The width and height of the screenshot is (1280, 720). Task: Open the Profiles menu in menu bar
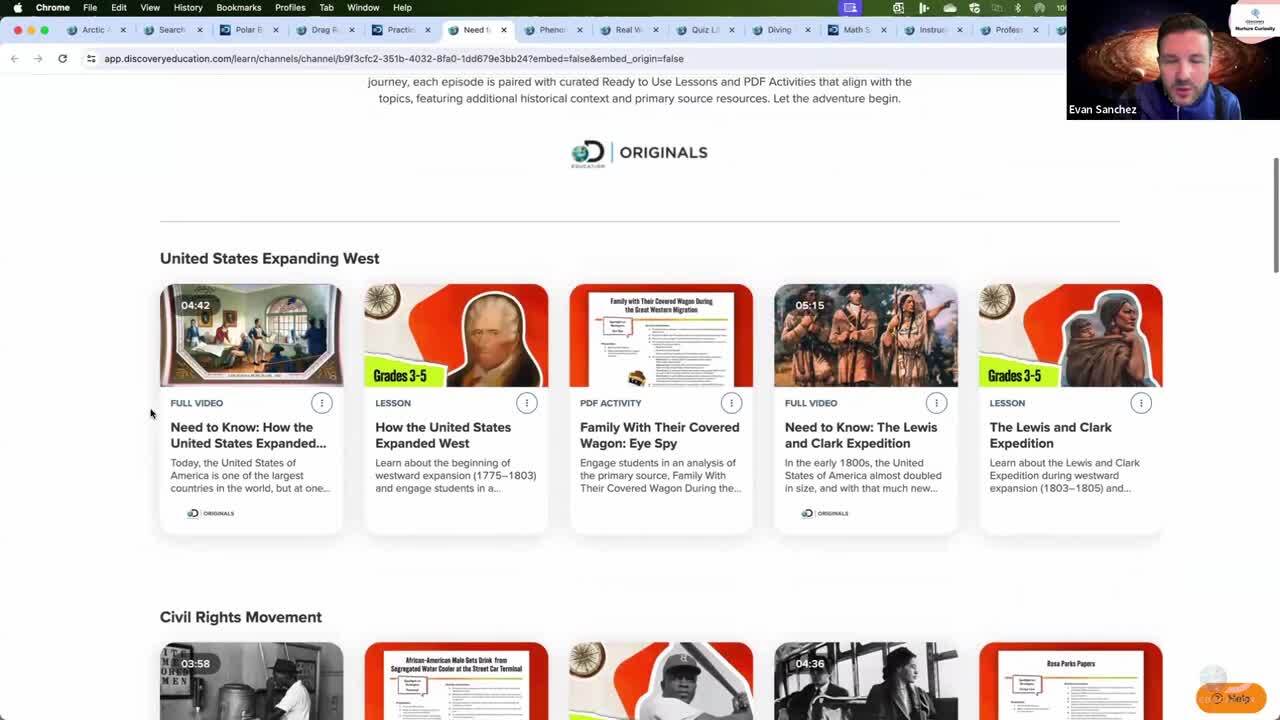pyautogui.click(x=290, y=8)
